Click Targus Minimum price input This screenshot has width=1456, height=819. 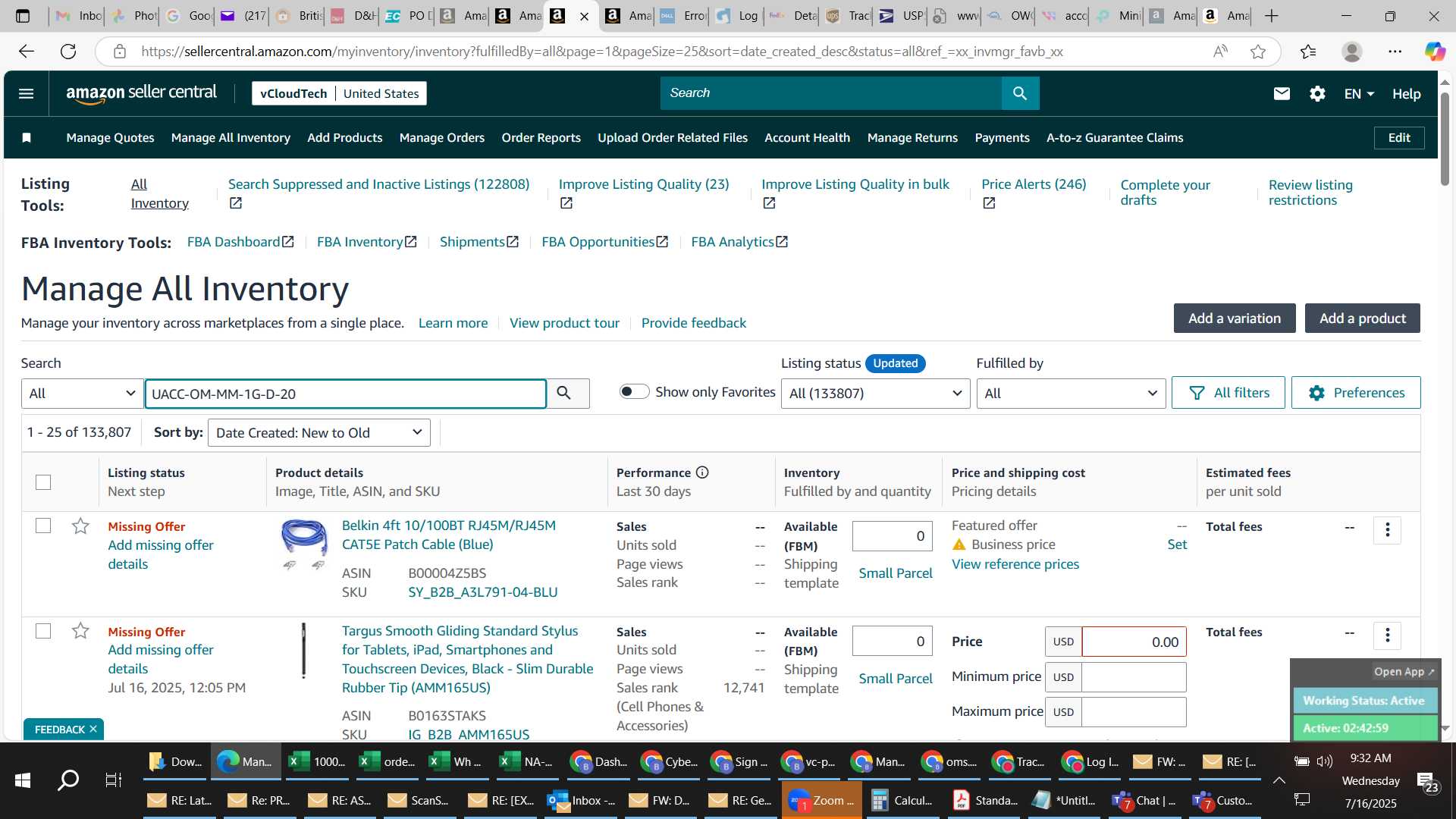tap(1134, 676)
